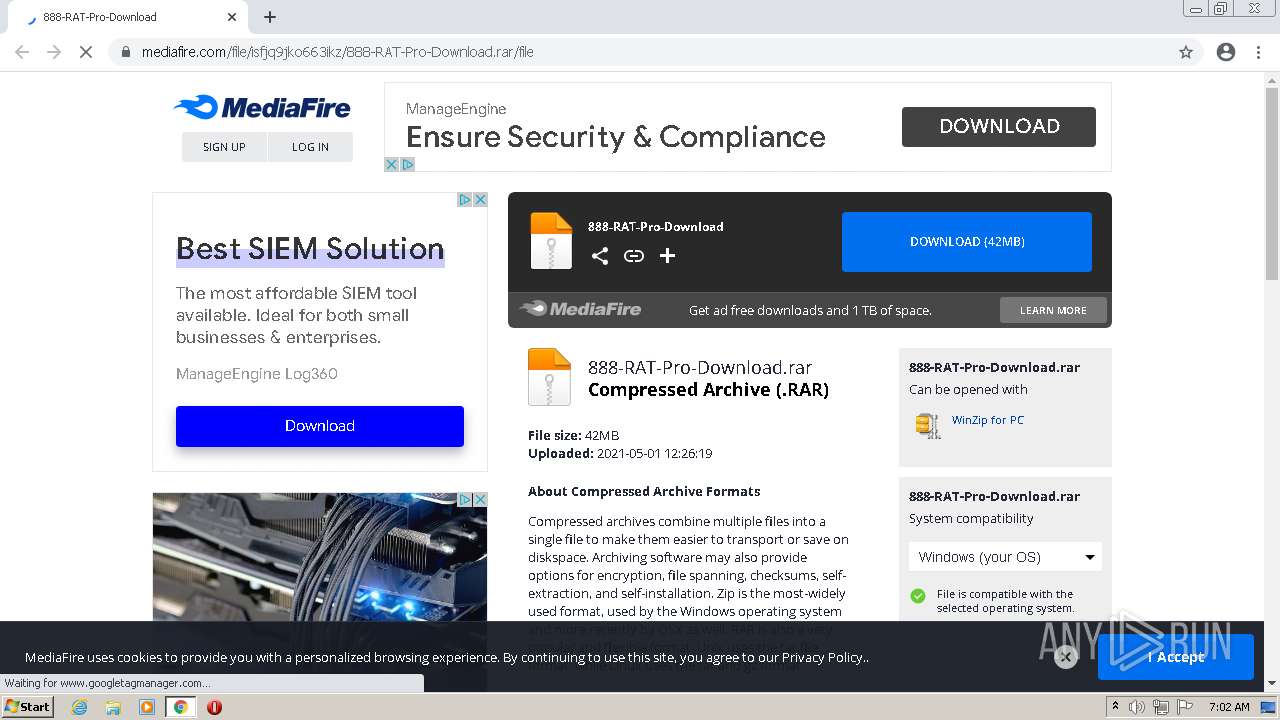
Task: Go forward in browser history
Action: pos(54,52)
